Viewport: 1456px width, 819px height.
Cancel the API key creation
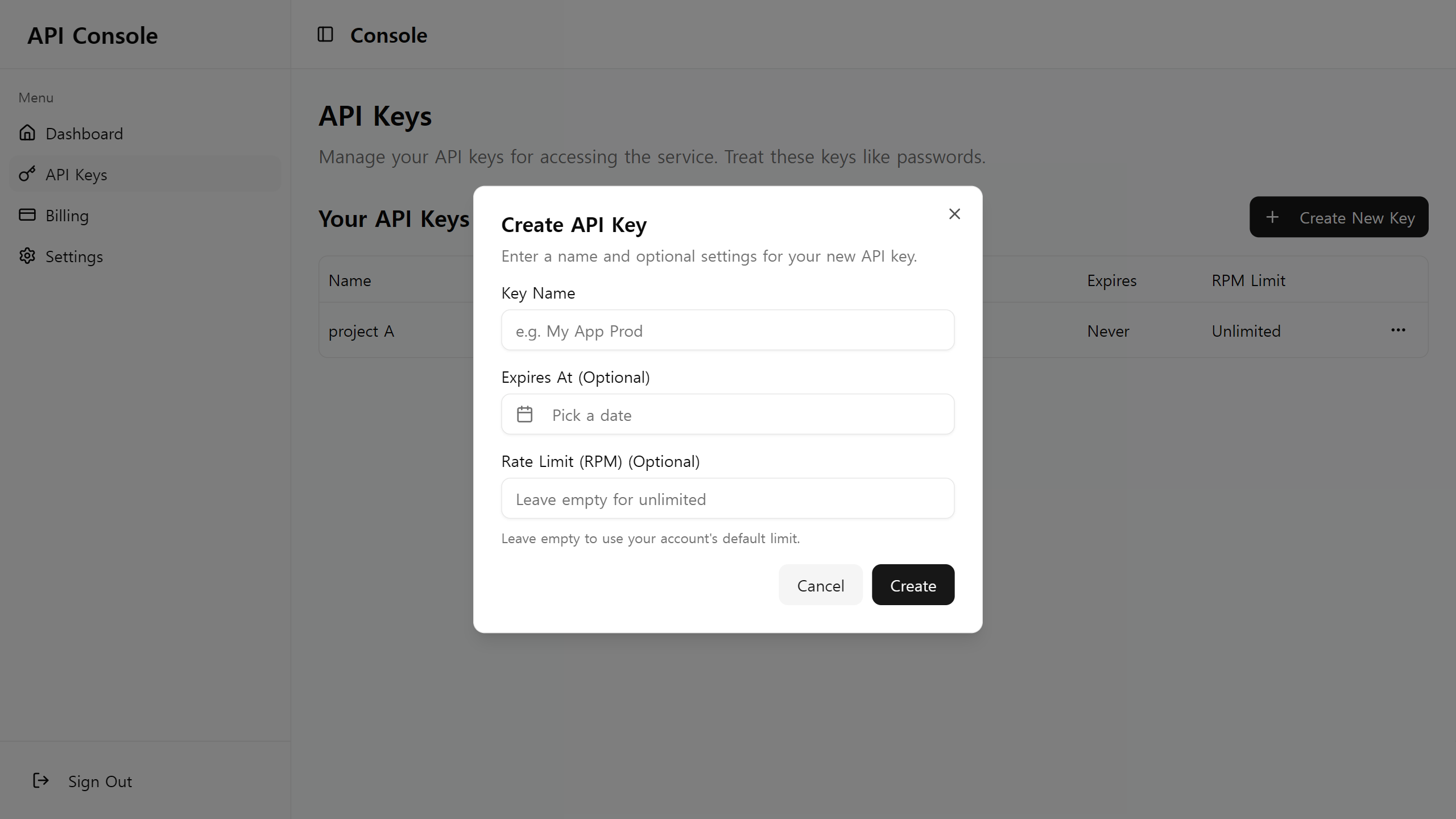(x=820, y=585)
